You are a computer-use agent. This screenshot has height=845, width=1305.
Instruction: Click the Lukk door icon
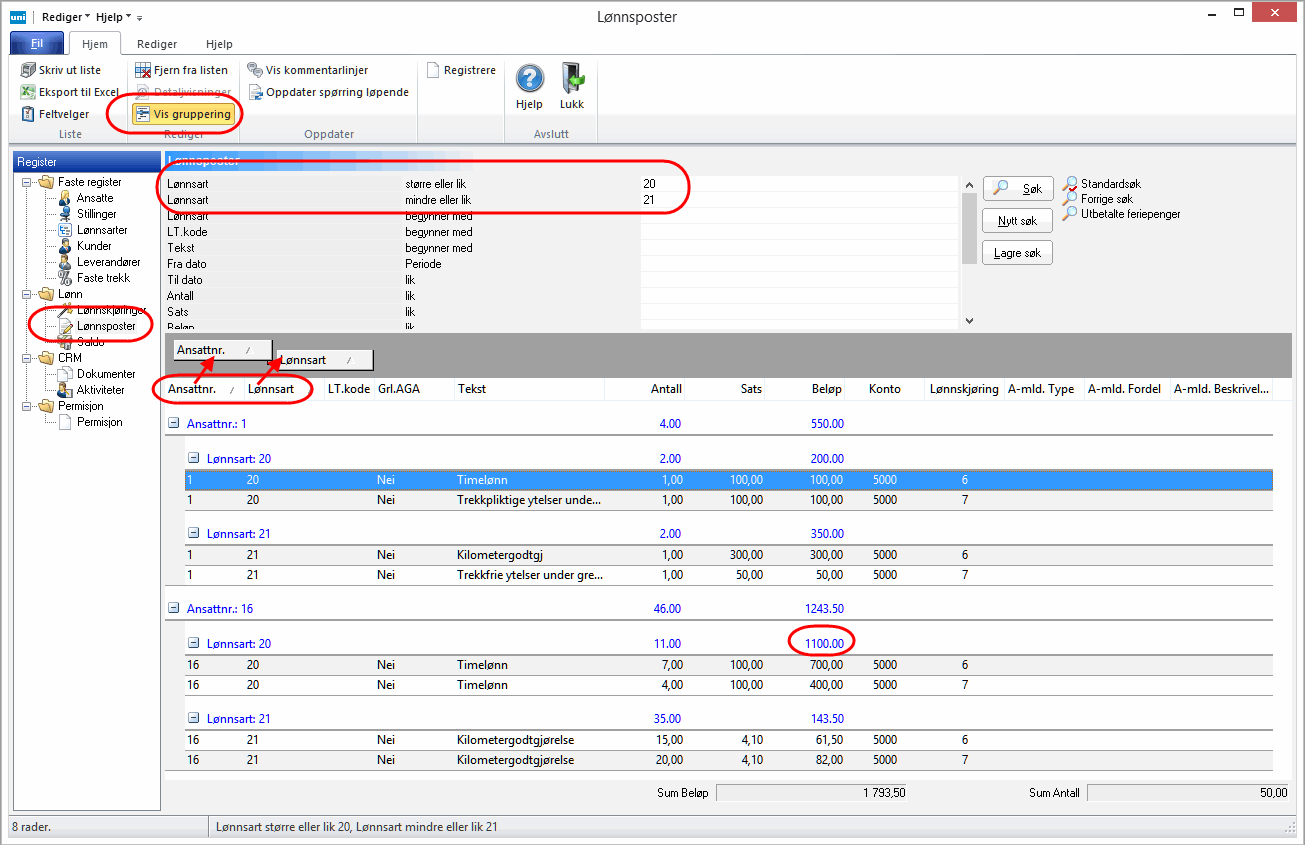[x=572, y=79]
